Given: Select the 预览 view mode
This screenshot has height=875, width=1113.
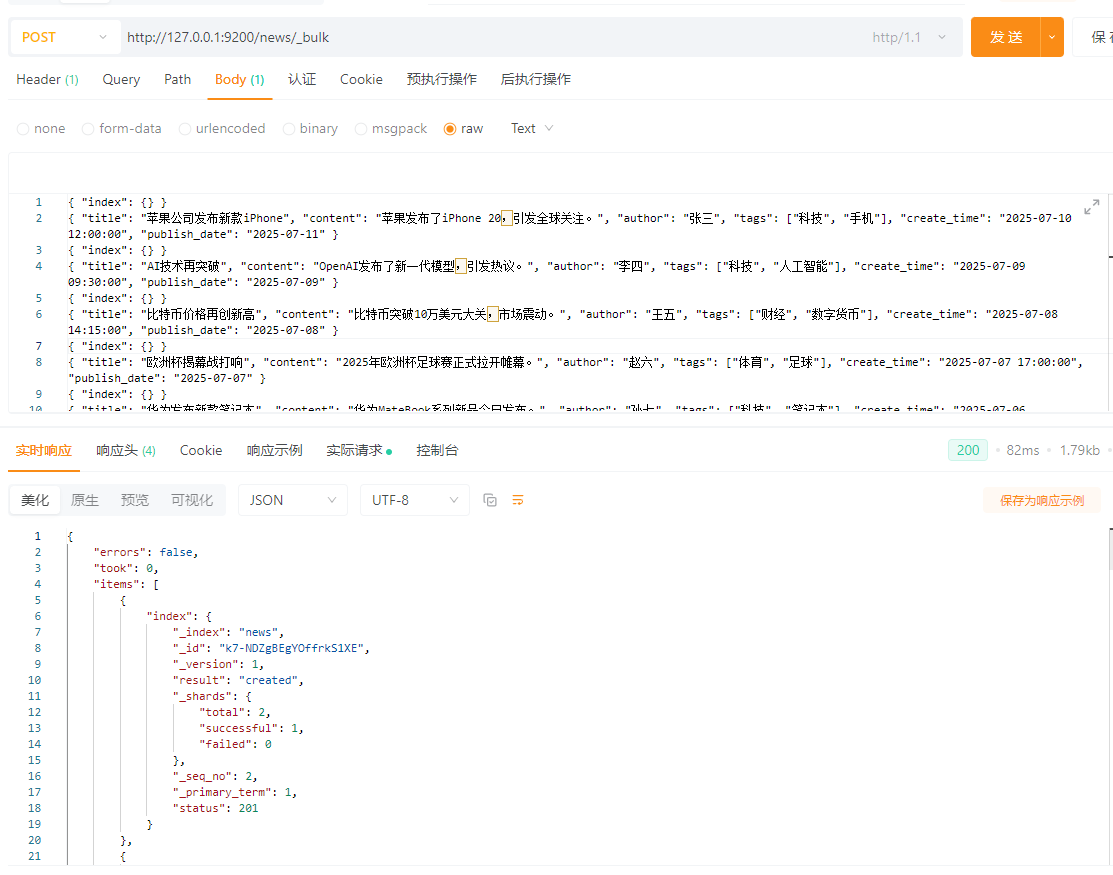Looking at the screenshot, I should tap(135, 500).
